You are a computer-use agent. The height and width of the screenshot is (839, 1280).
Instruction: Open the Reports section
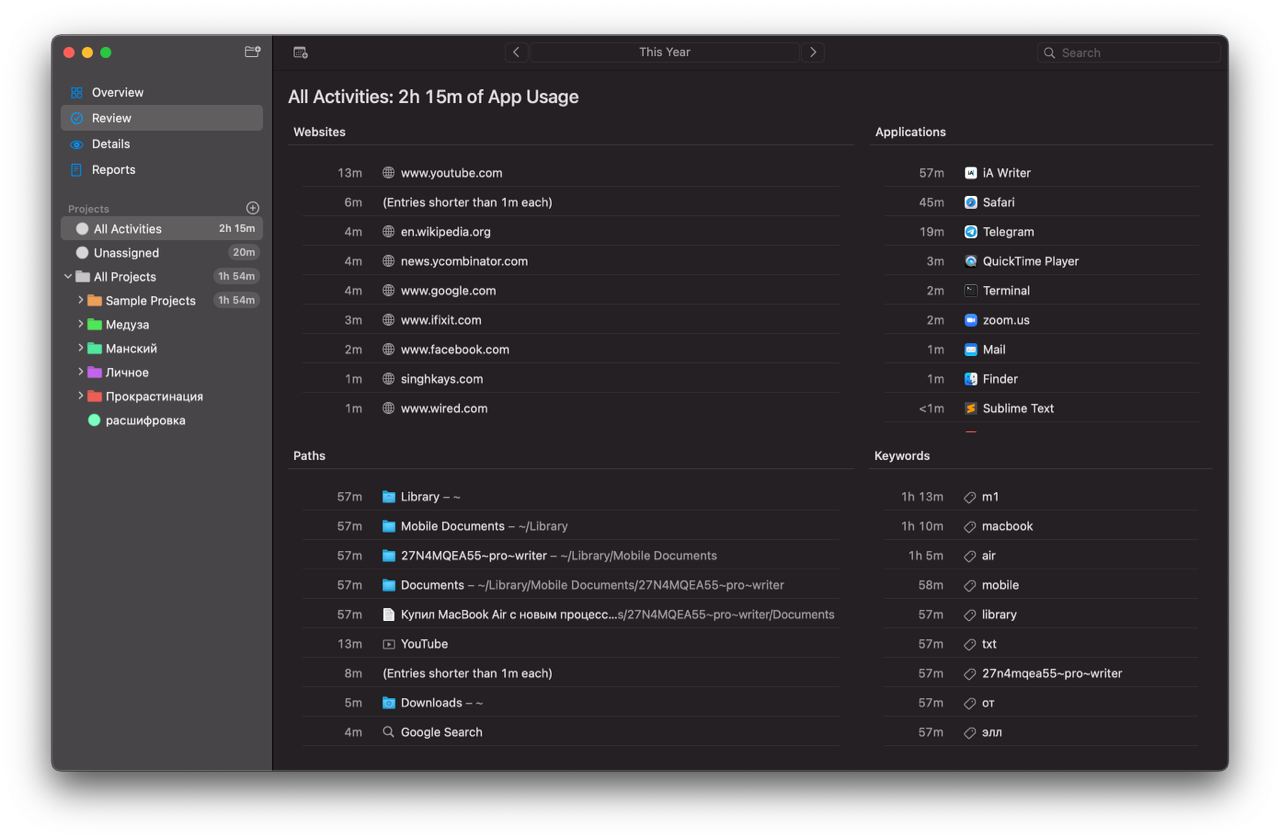[162, 170]
